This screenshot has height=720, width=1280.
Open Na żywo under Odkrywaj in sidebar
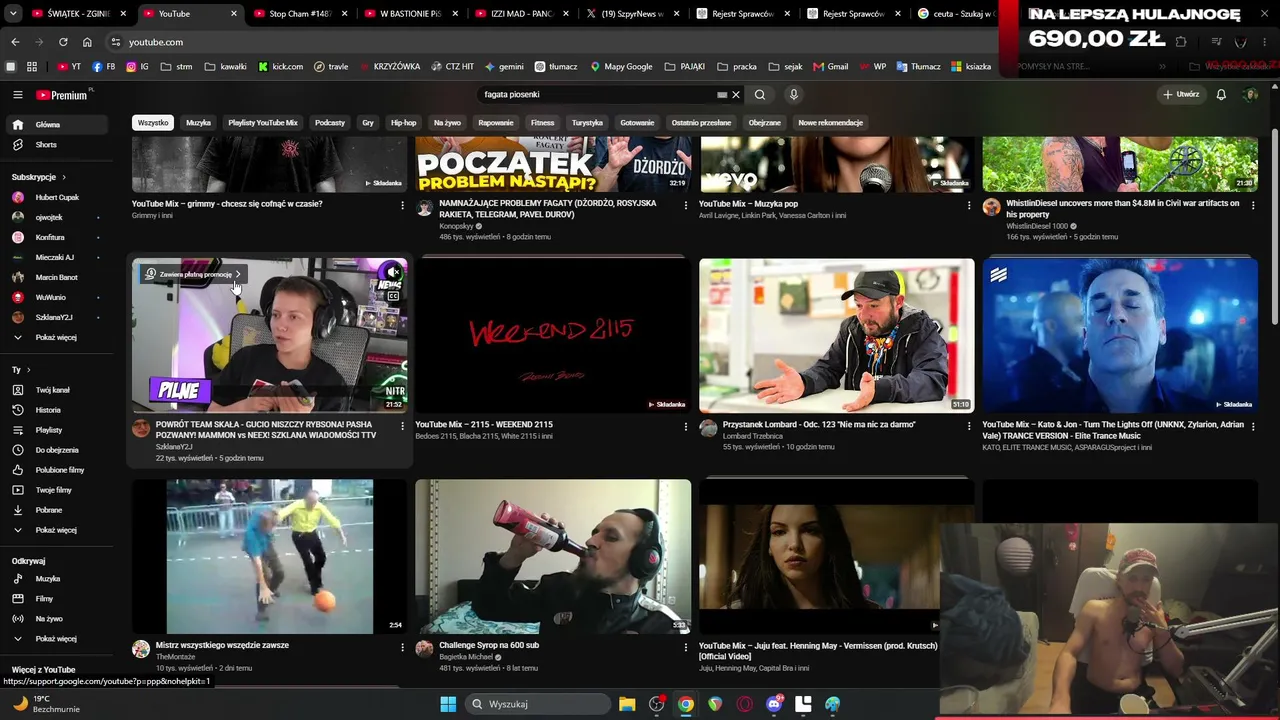(x=56, y=619)
